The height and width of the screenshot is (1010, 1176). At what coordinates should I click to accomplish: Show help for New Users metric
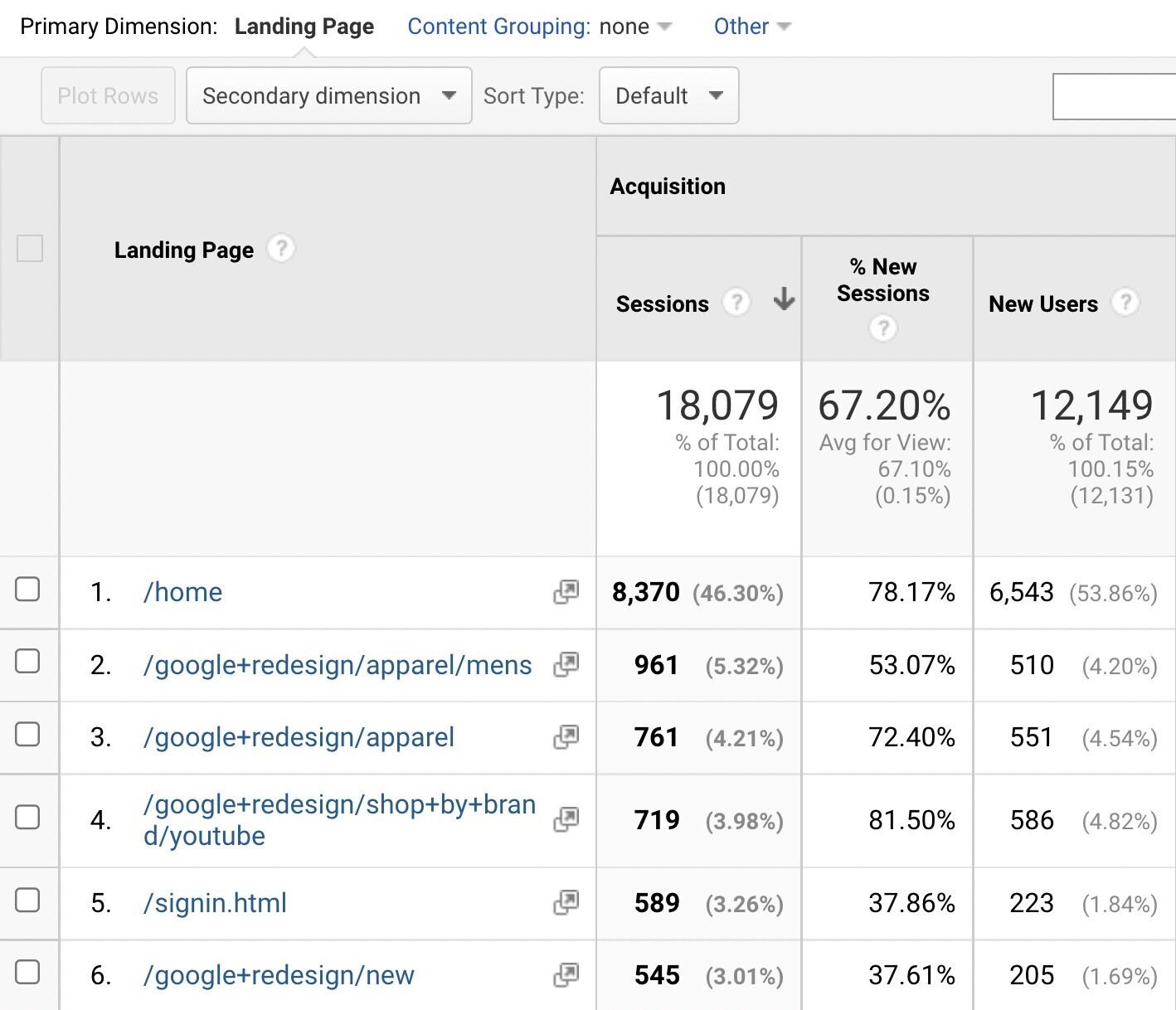(1125, 302)
